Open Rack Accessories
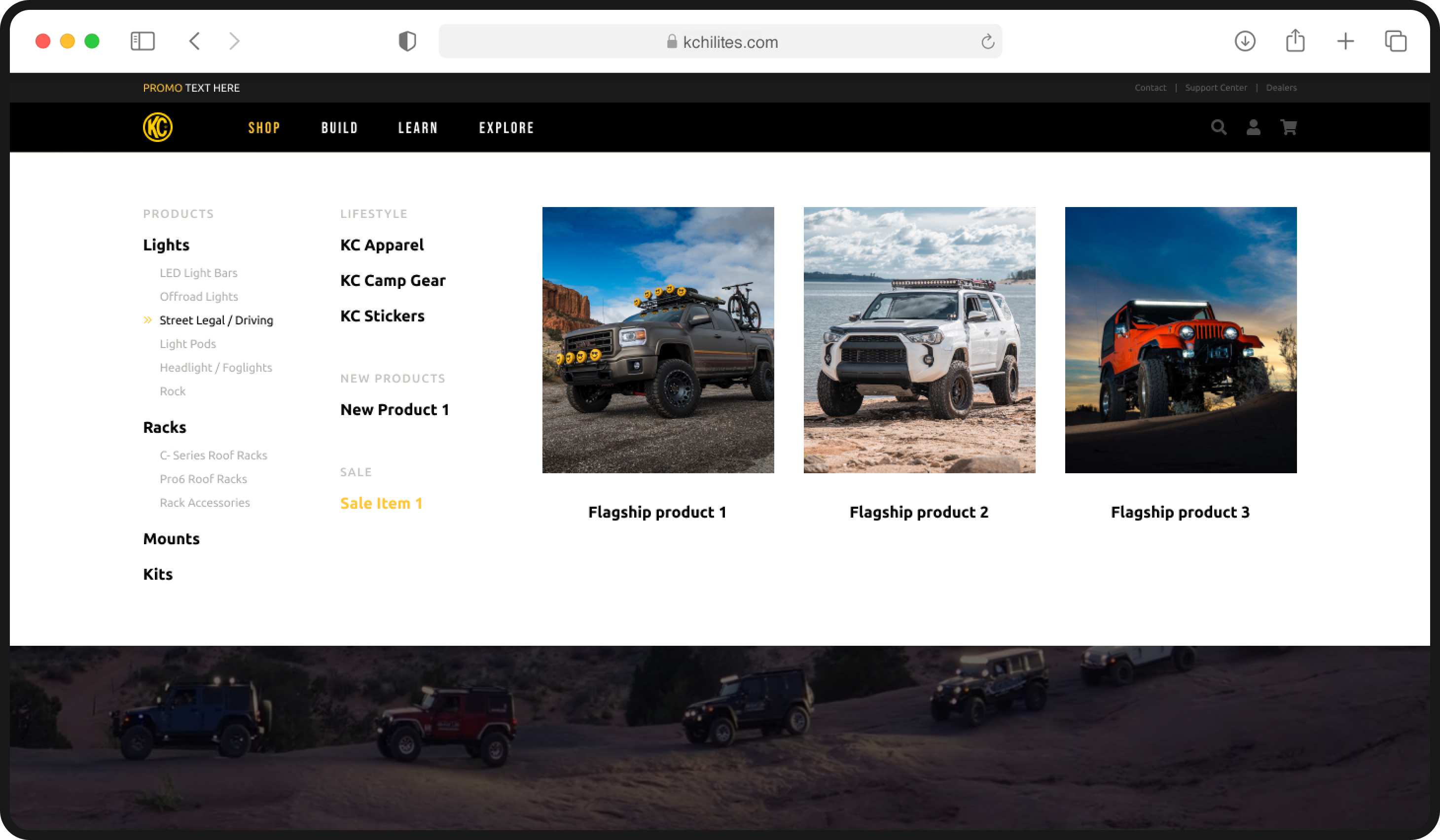Image resolution: width=1440 pixels, height=840 pixels. (x=205, y=502)
